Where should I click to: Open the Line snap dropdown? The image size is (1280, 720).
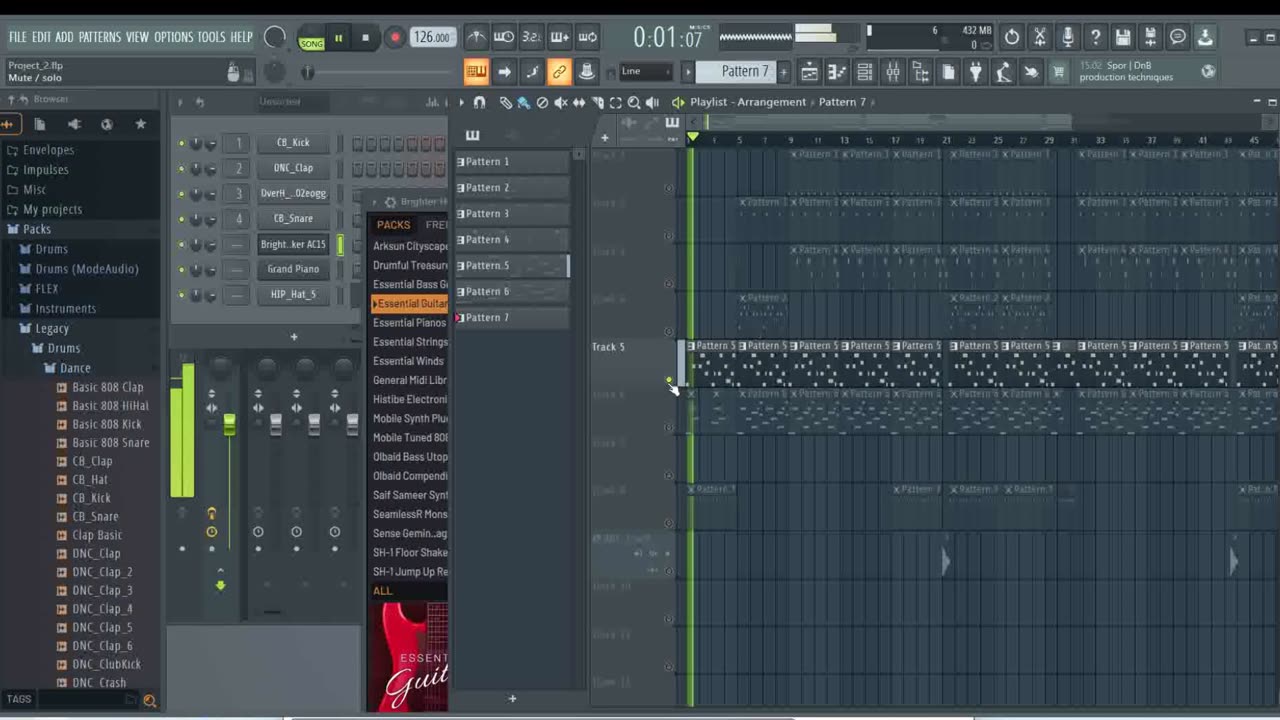coord(646,72)
